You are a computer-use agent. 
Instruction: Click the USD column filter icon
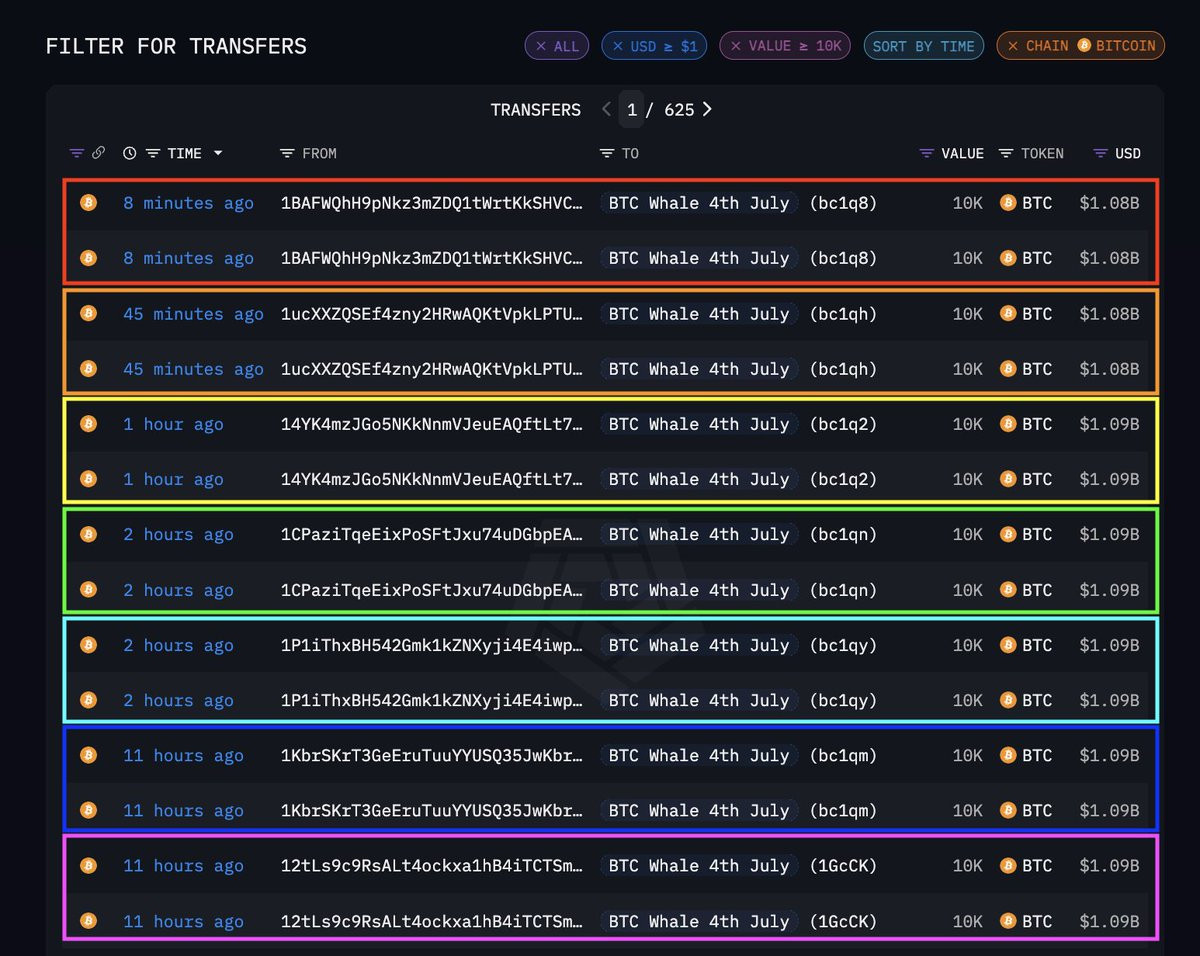click(1100, 153)
